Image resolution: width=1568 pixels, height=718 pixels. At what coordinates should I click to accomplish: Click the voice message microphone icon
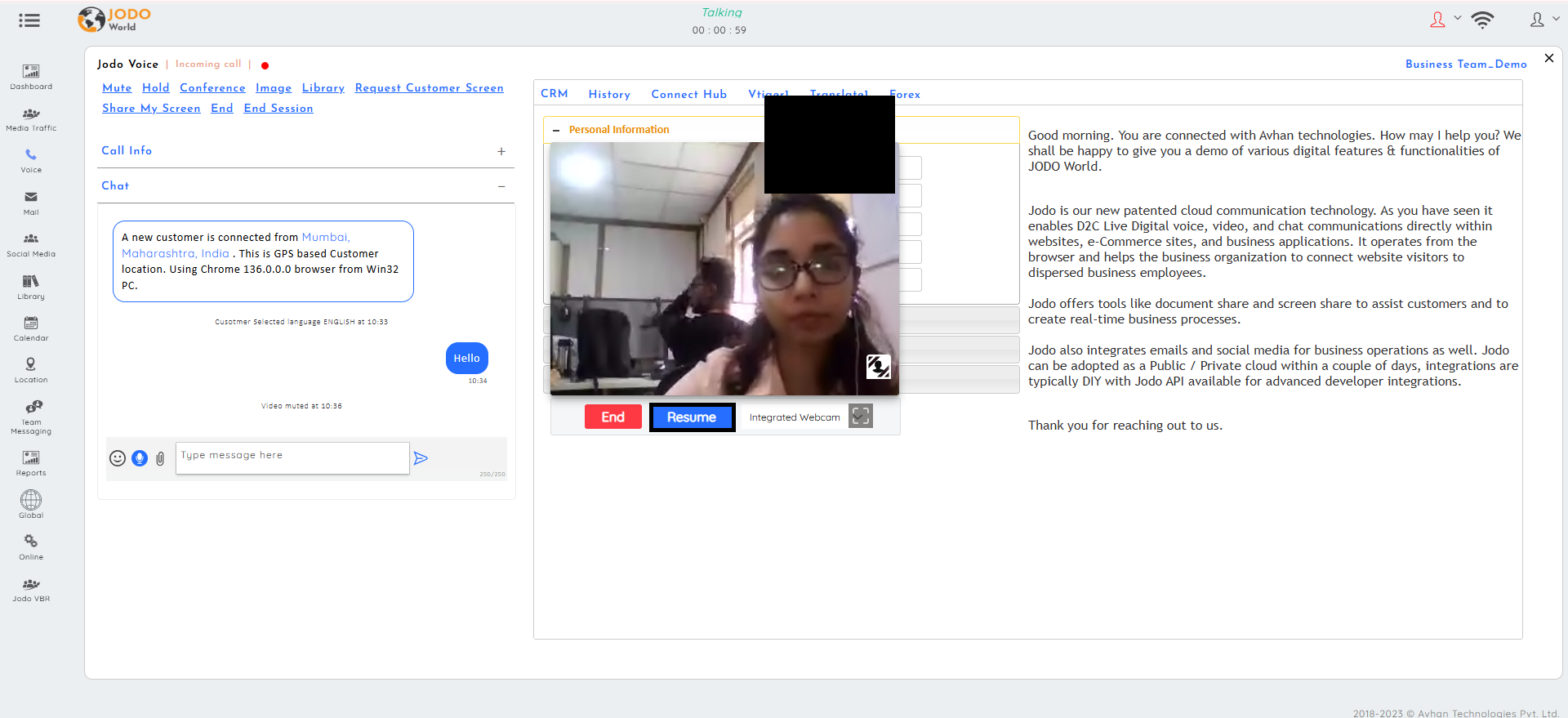click(x=140, y=458)
